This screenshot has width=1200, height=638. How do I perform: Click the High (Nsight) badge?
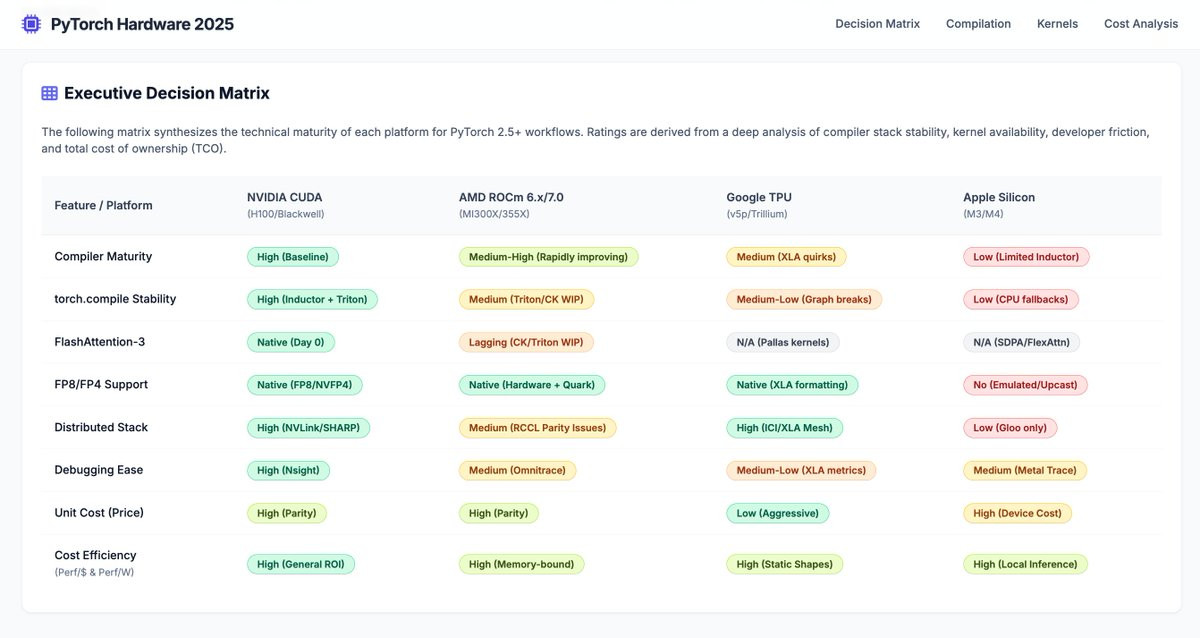click(x=289, y=470)
